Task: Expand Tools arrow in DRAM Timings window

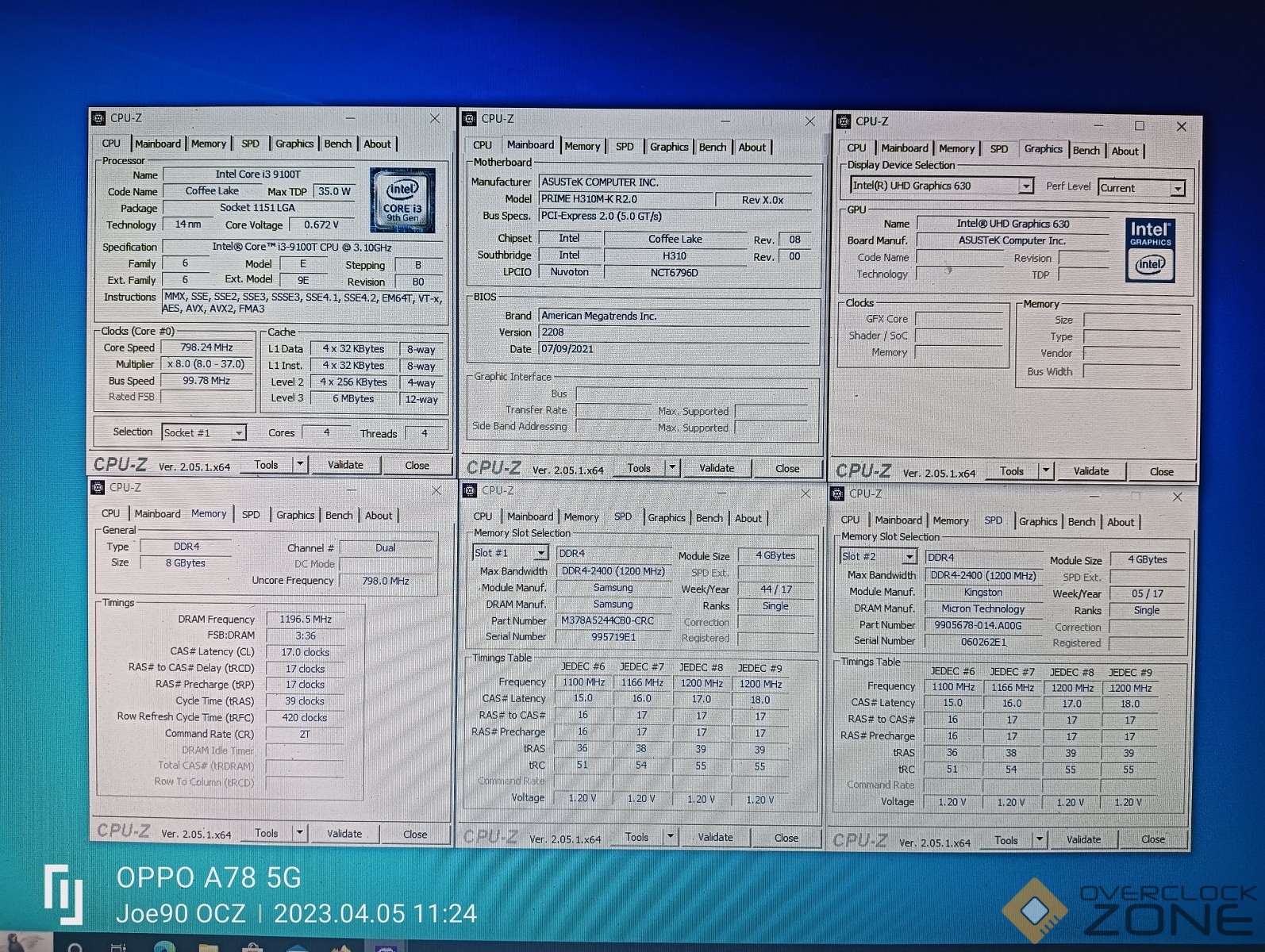Action: pyautogui.click(x=300, y=832)
